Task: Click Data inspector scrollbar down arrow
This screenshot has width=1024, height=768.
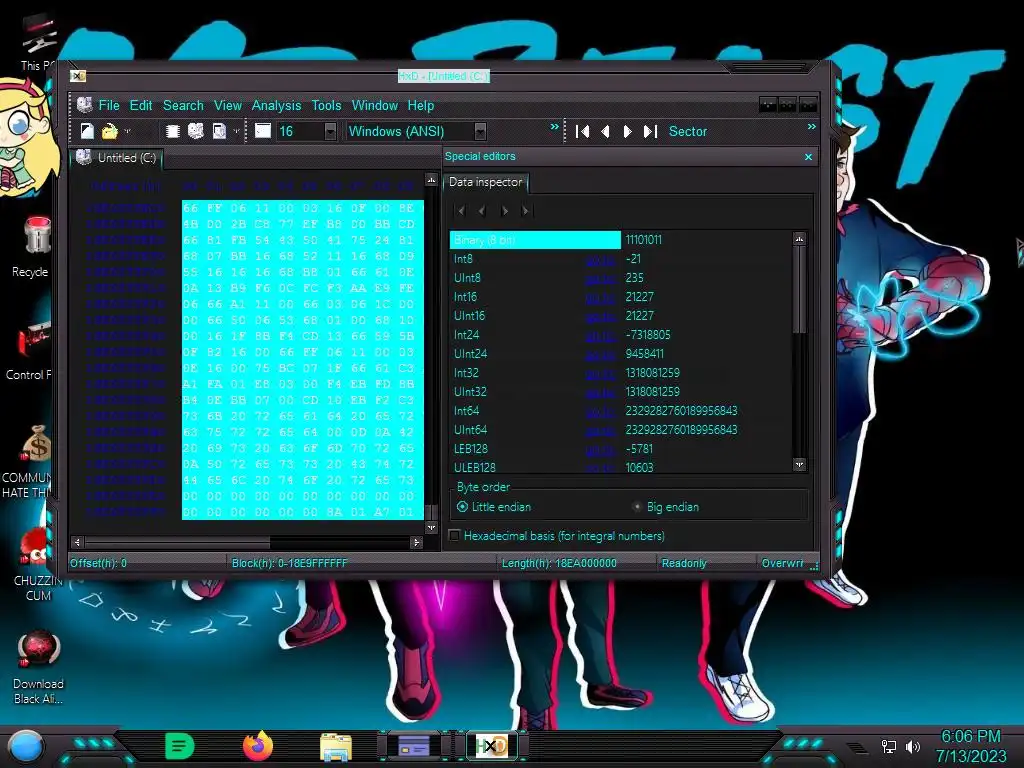Action: [x=799, y=464]
